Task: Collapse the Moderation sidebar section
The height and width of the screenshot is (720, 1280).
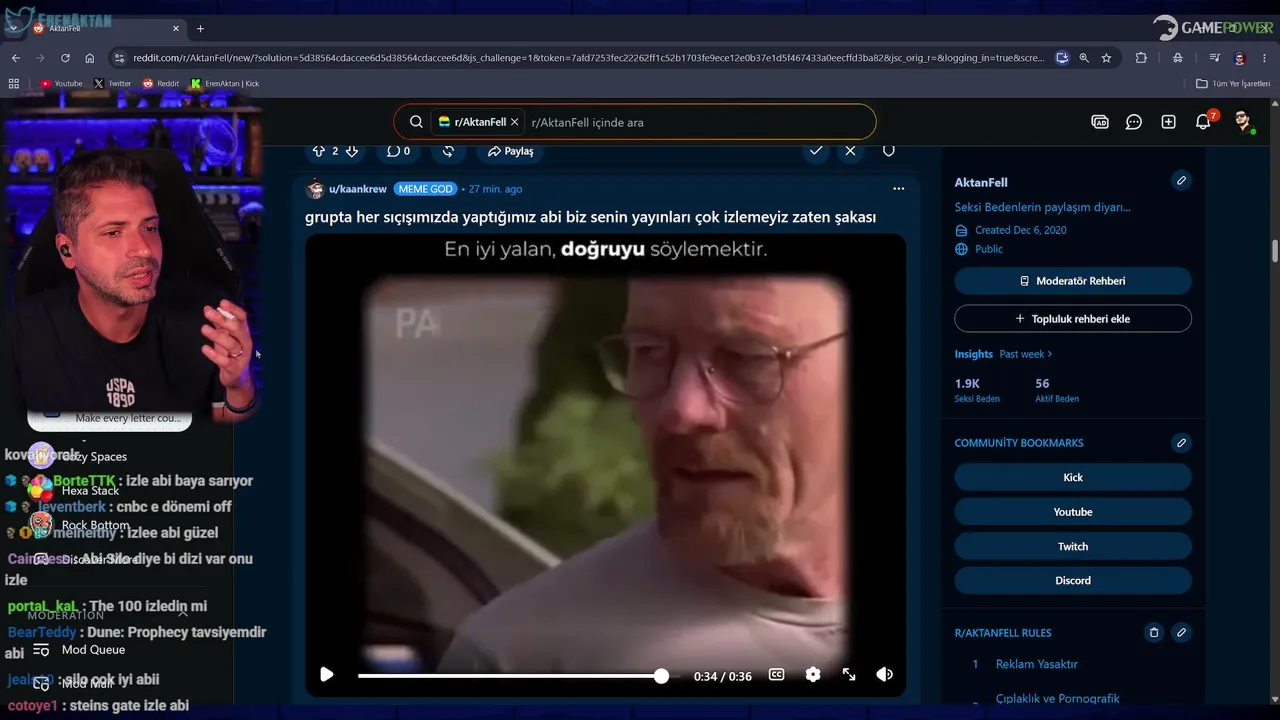Action: pyautogui.click(x=182, y=615)
